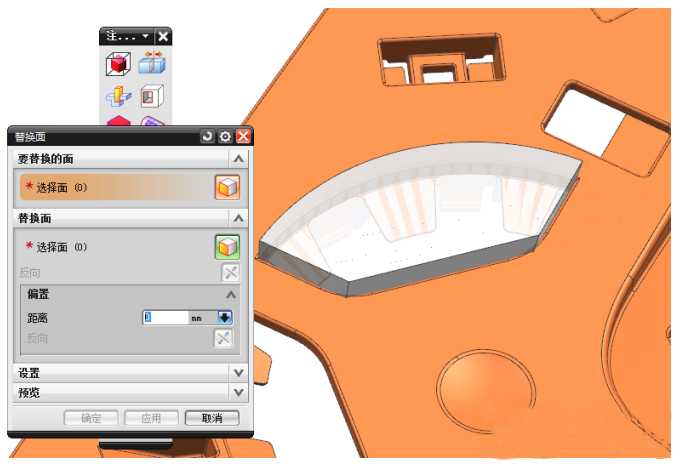Click the 取消 button

click(212, 418)
